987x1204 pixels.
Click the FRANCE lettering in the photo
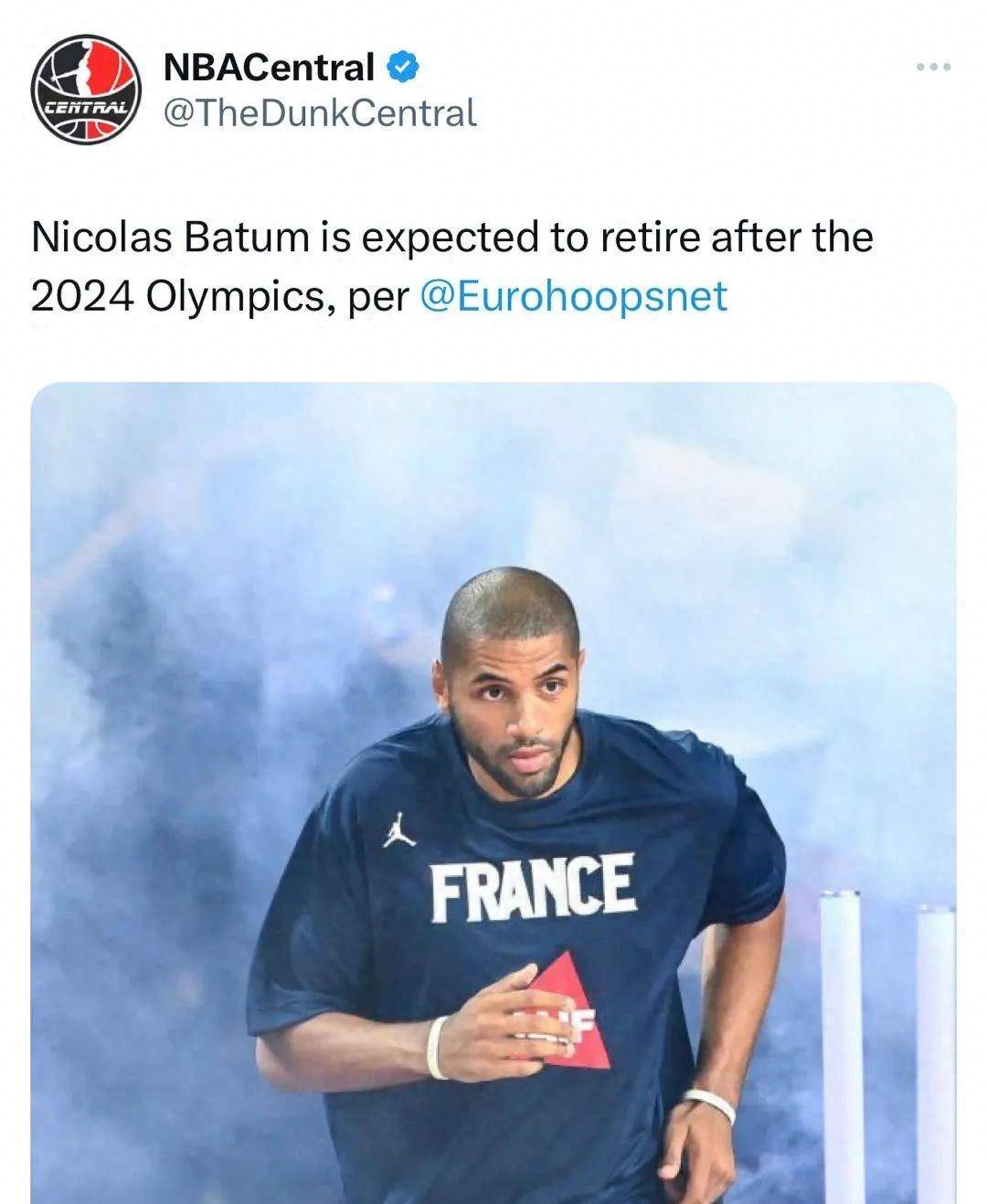point(533,887)
